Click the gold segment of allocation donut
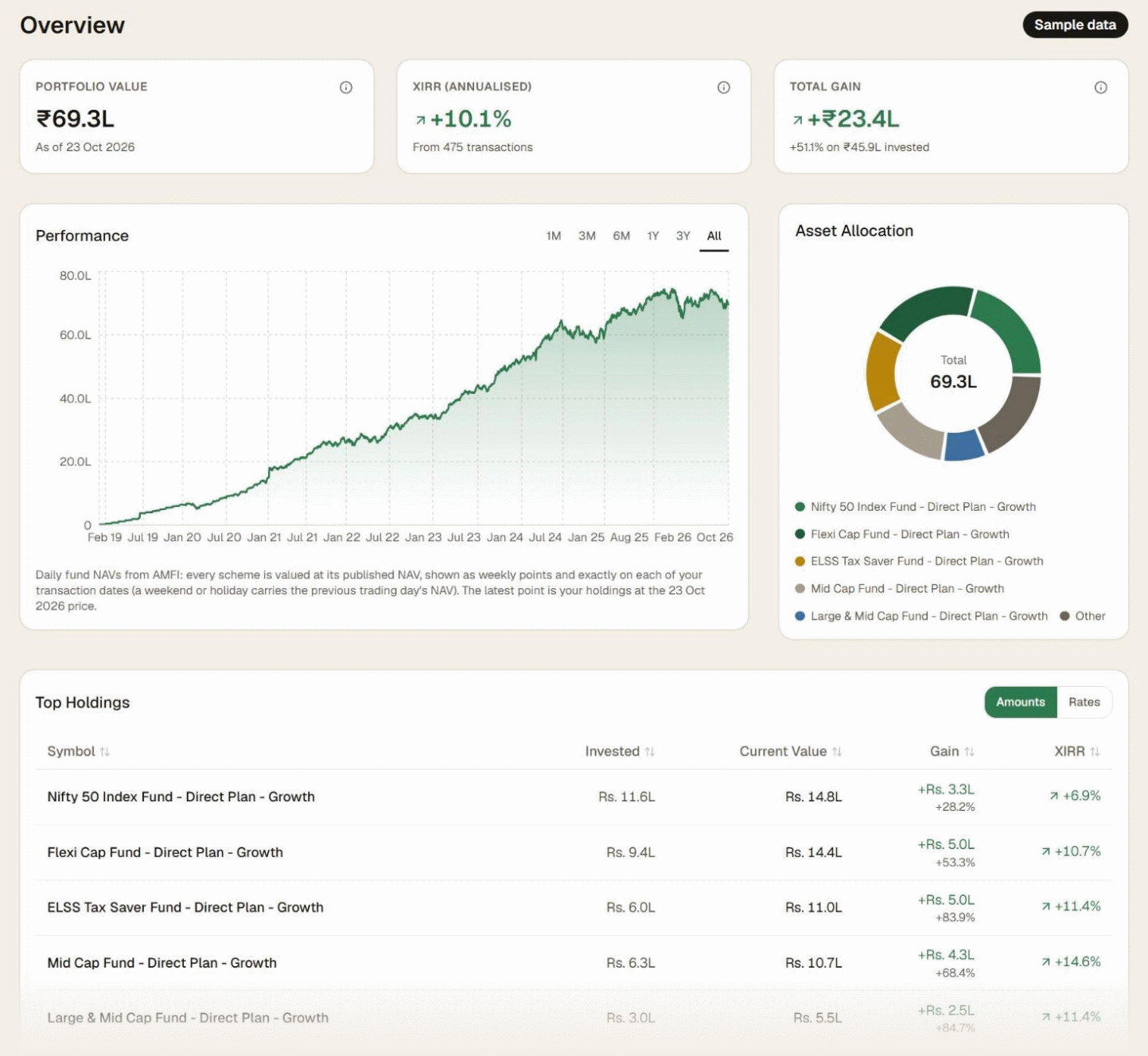 click(881, 372)
